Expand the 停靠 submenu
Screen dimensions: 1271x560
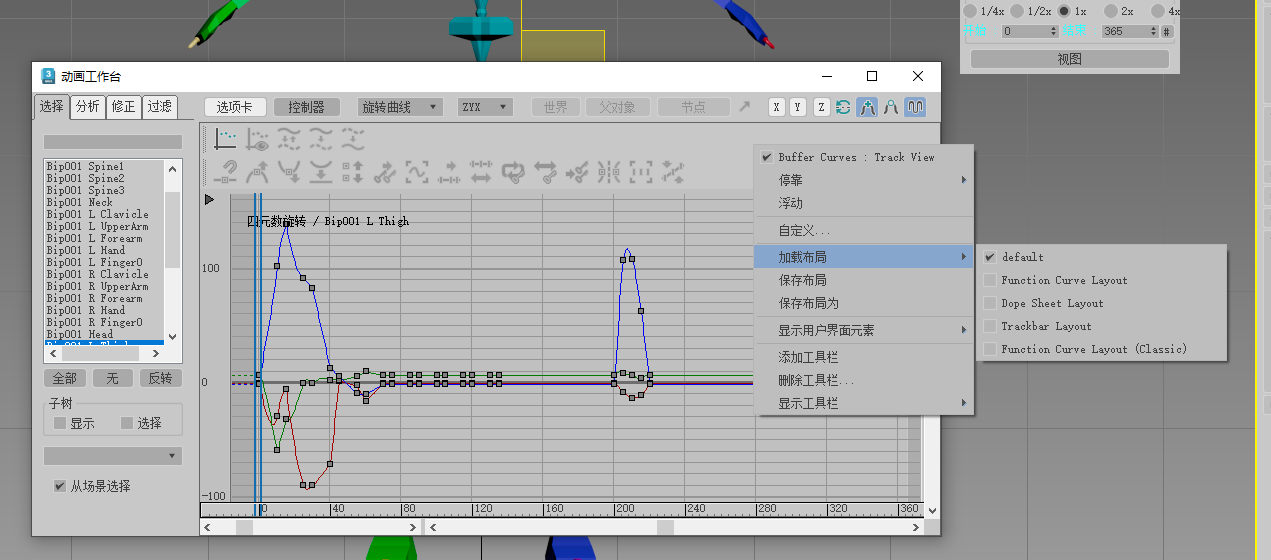[863, 180]
